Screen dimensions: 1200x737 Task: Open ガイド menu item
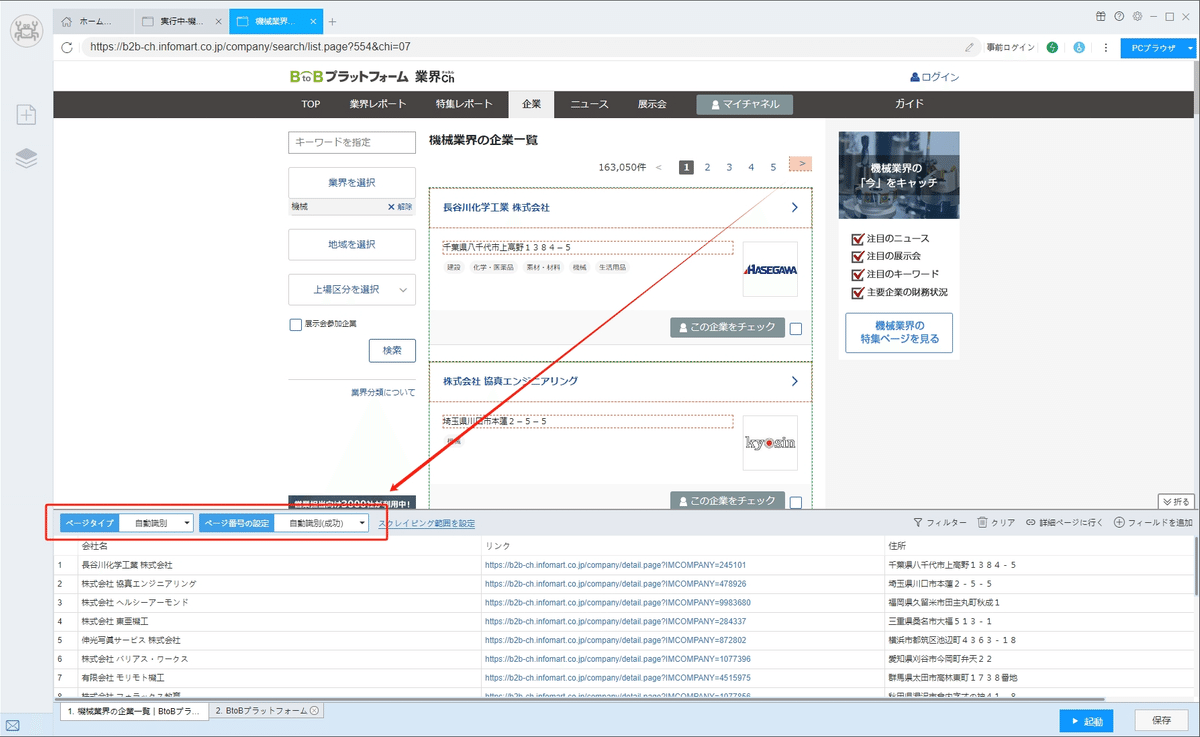click(x=909, y=104)
